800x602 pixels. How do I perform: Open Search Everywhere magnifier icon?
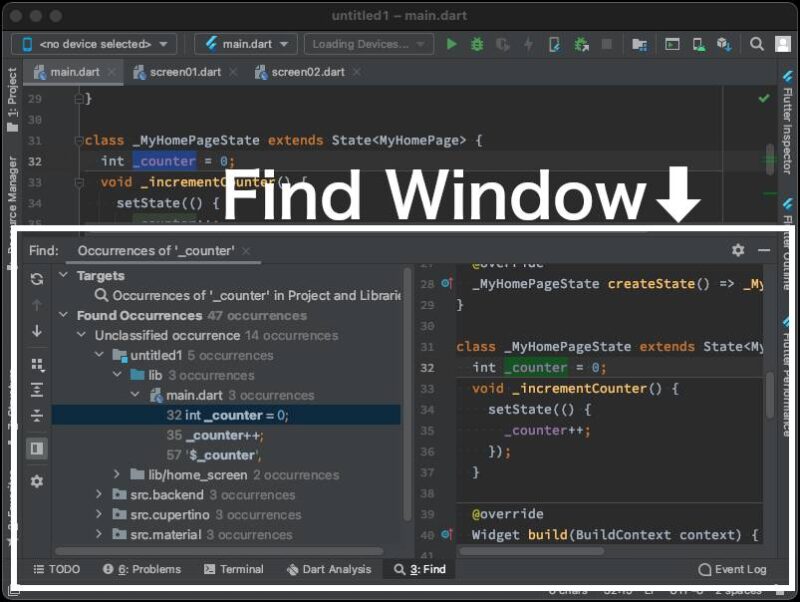pyautogui.click(x=757, y=44)
